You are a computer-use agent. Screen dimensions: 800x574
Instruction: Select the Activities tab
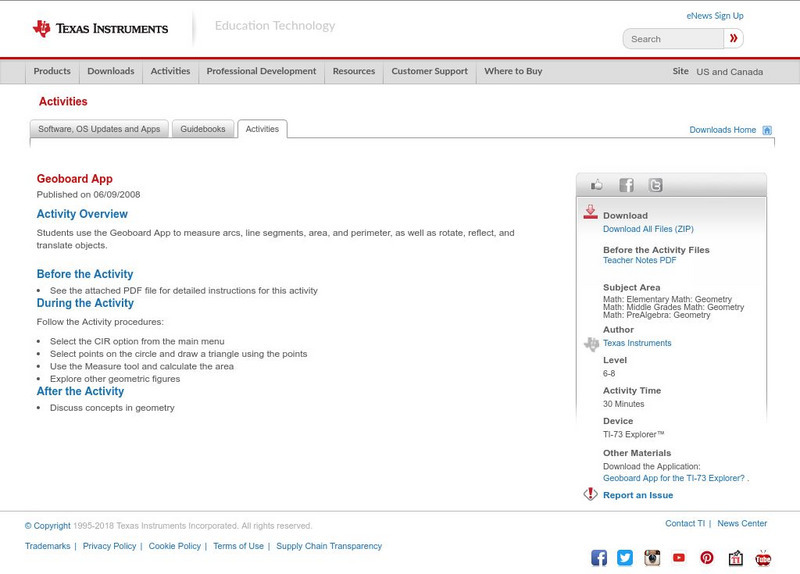pos(262,129)
